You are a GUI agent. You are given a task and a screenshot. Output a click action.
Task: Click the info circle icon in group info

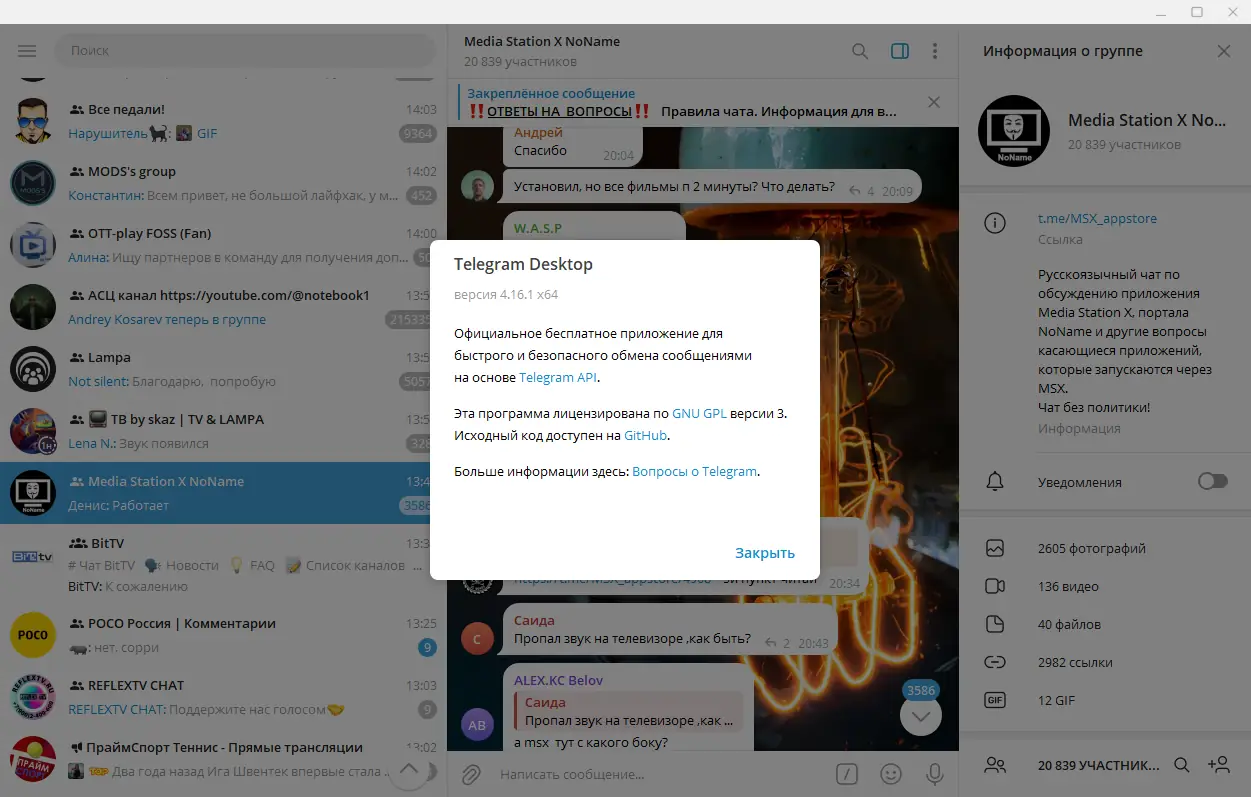[x=995, y=223]
